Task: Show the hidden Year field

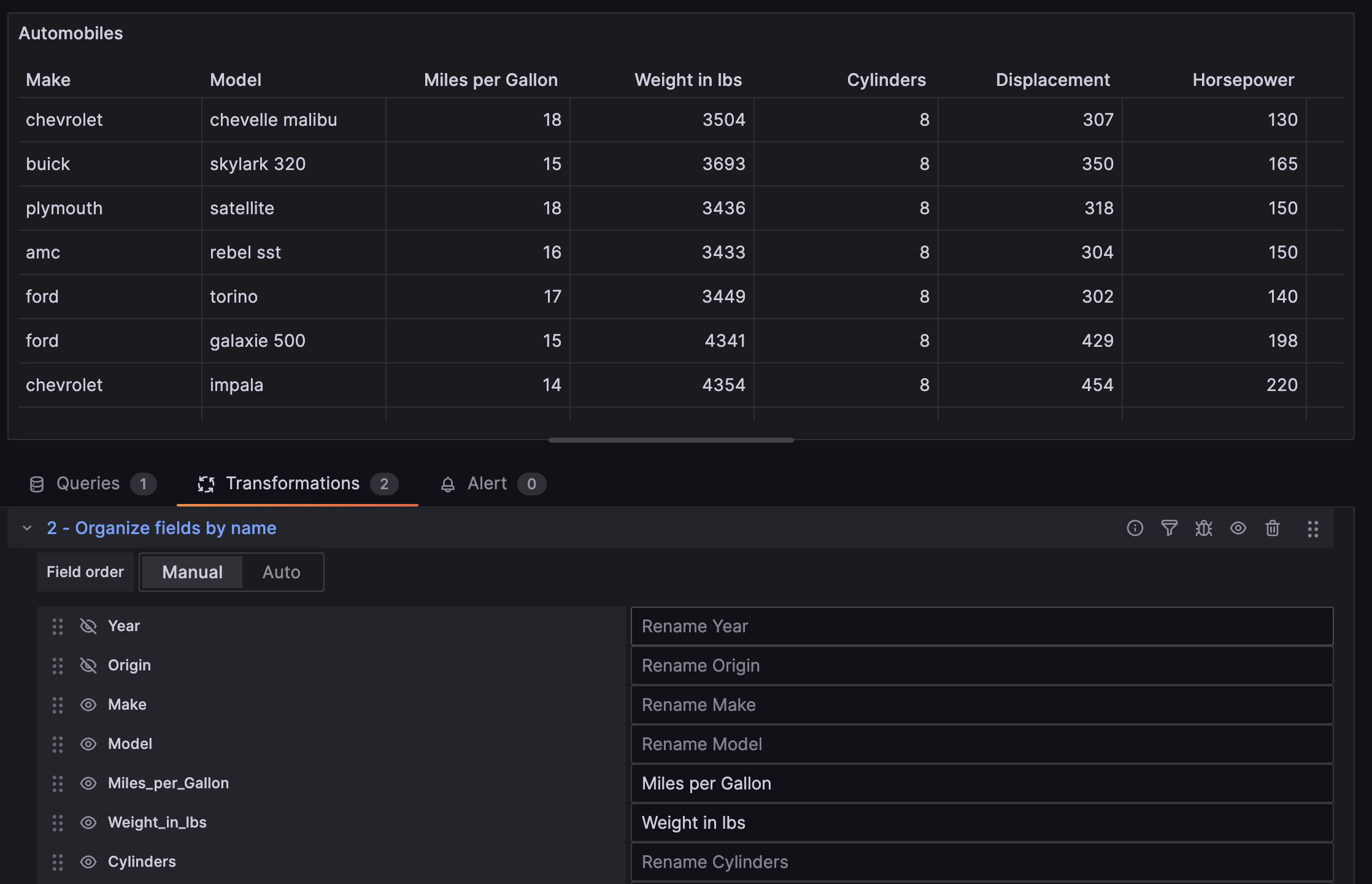Action: pyautogui.click(x=88, y=626)
